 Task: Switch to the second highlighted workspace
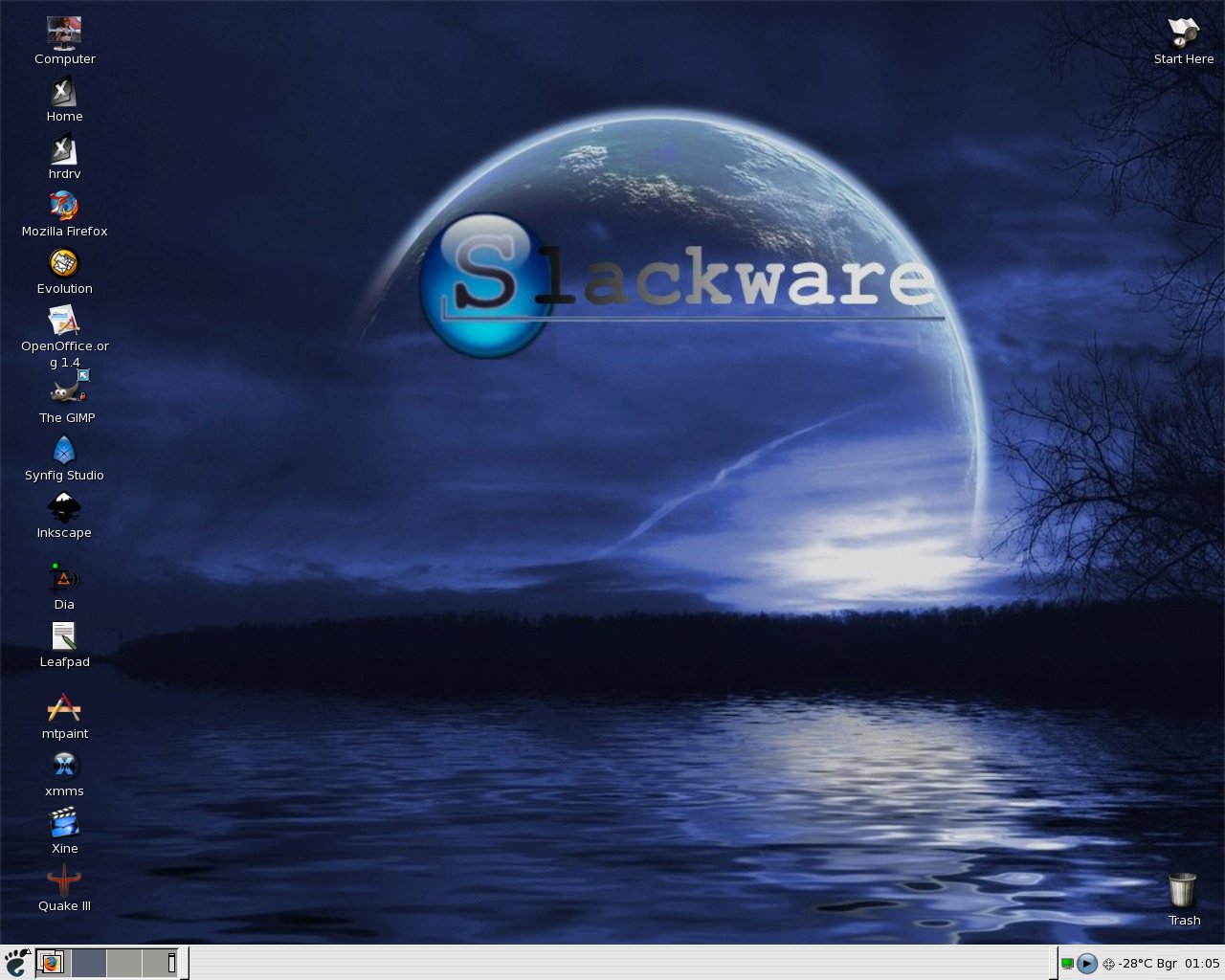click(89, 963)
